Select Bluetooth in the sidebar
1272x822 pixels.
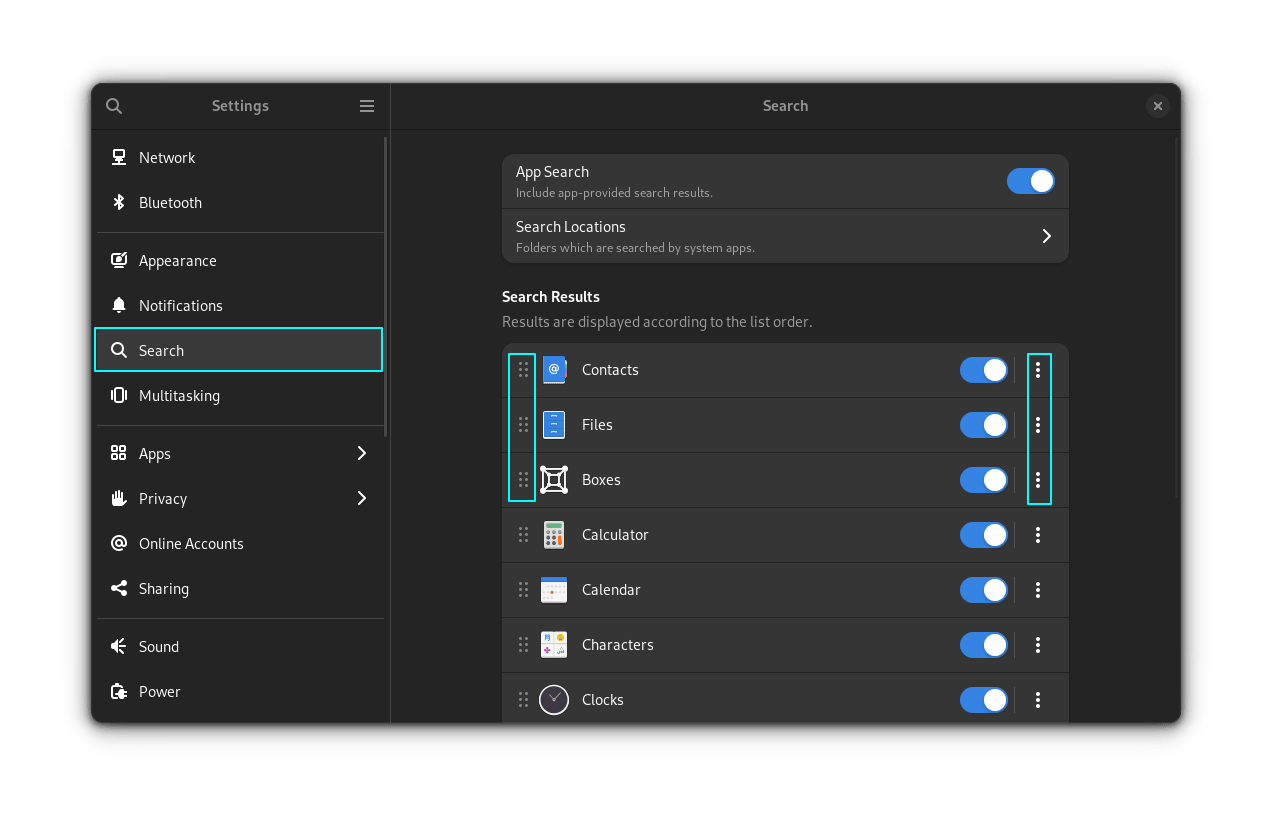[170, 203]
